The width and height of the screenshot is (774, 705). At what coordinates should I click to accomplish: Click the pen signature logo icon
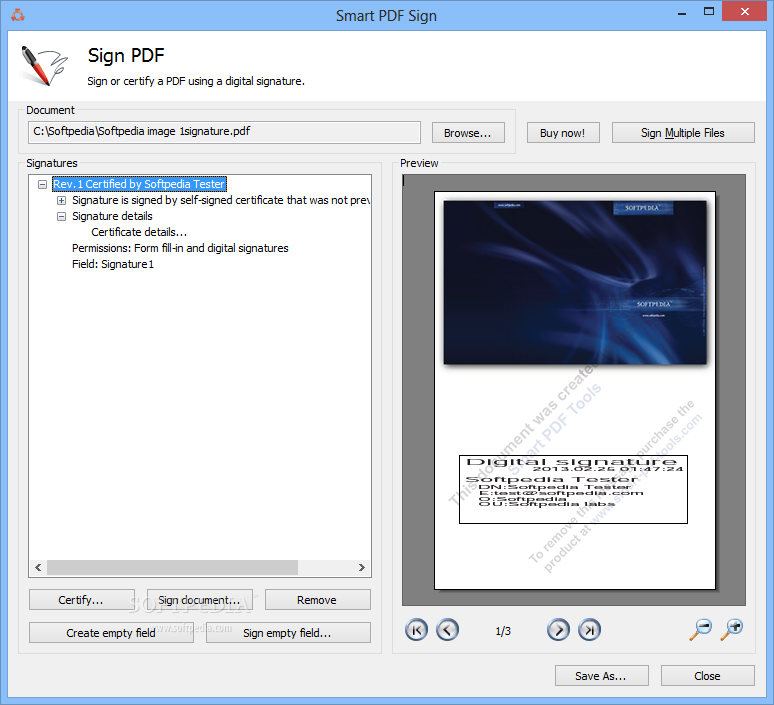(x=44, y=66)
